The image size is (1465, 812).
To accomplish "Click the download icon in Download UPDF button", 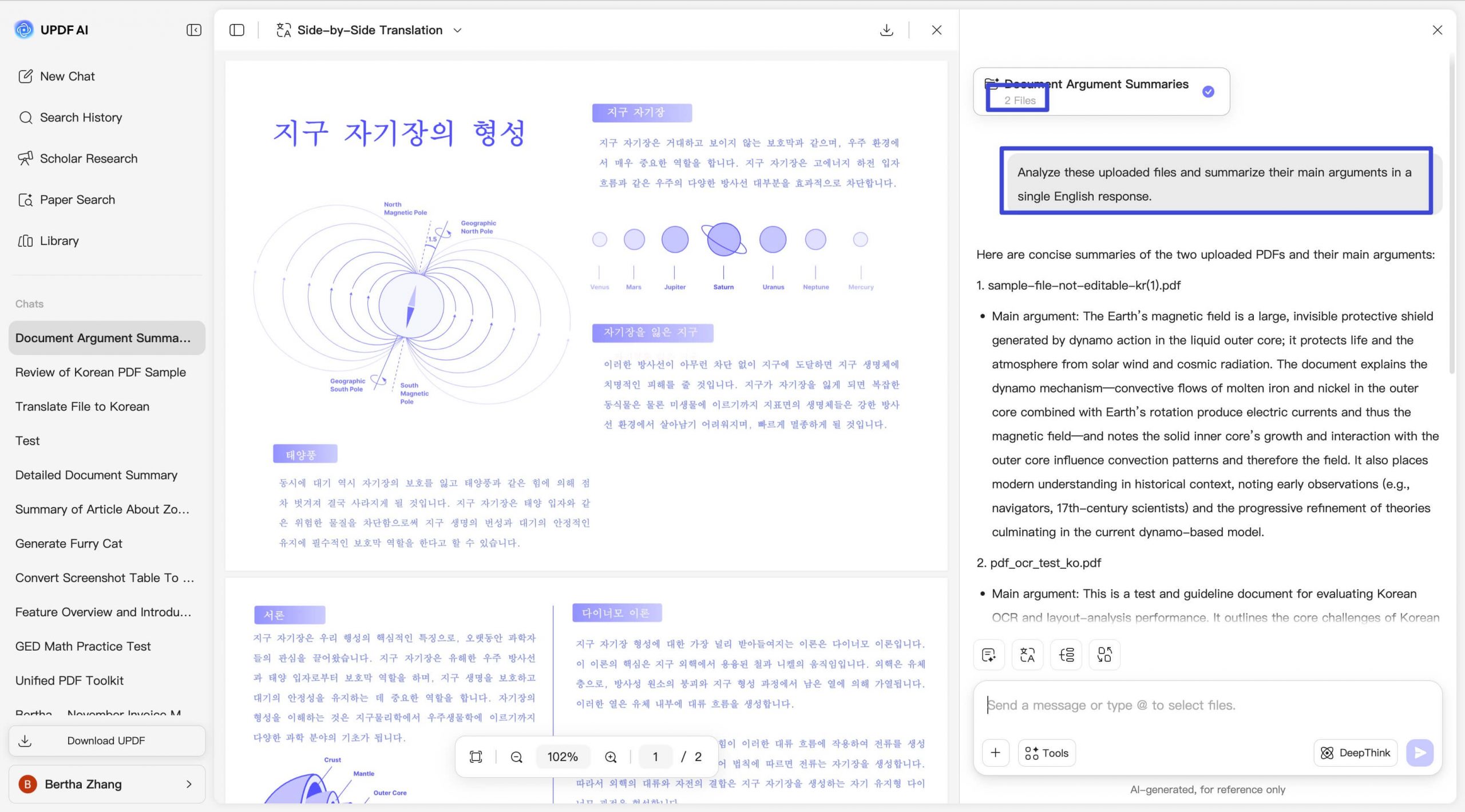I will [25, 740].
